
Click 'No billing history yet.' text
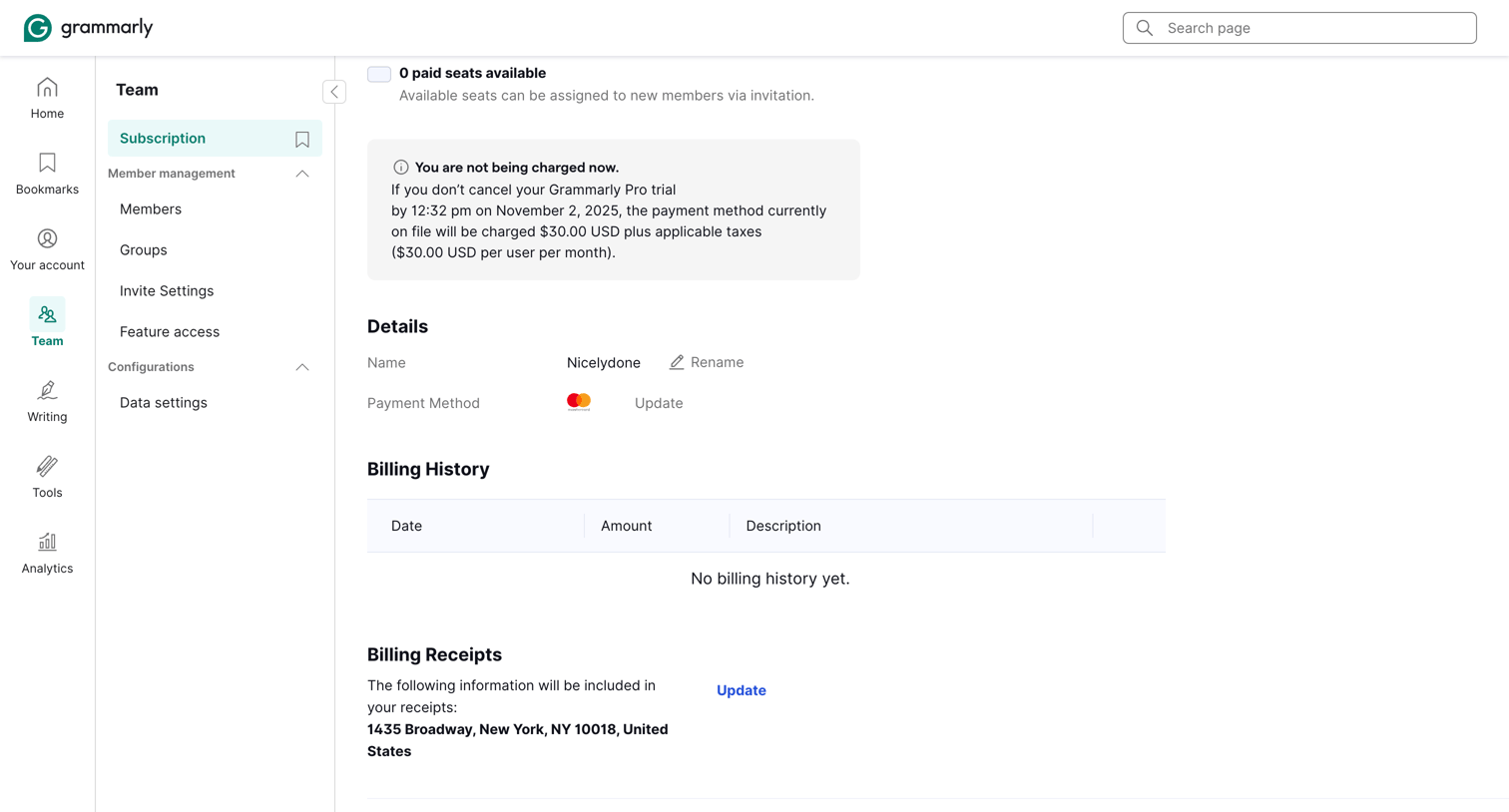tap(770, 579)
